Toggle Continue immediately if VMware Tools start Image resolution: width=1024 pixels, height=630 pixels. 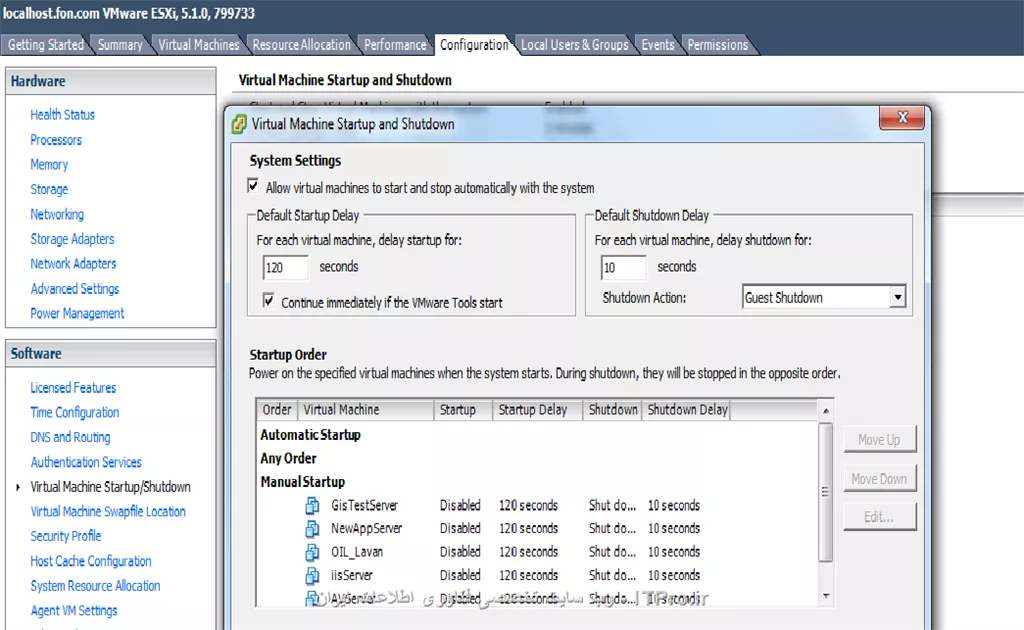pyautogui.click(x=268, y=300)
